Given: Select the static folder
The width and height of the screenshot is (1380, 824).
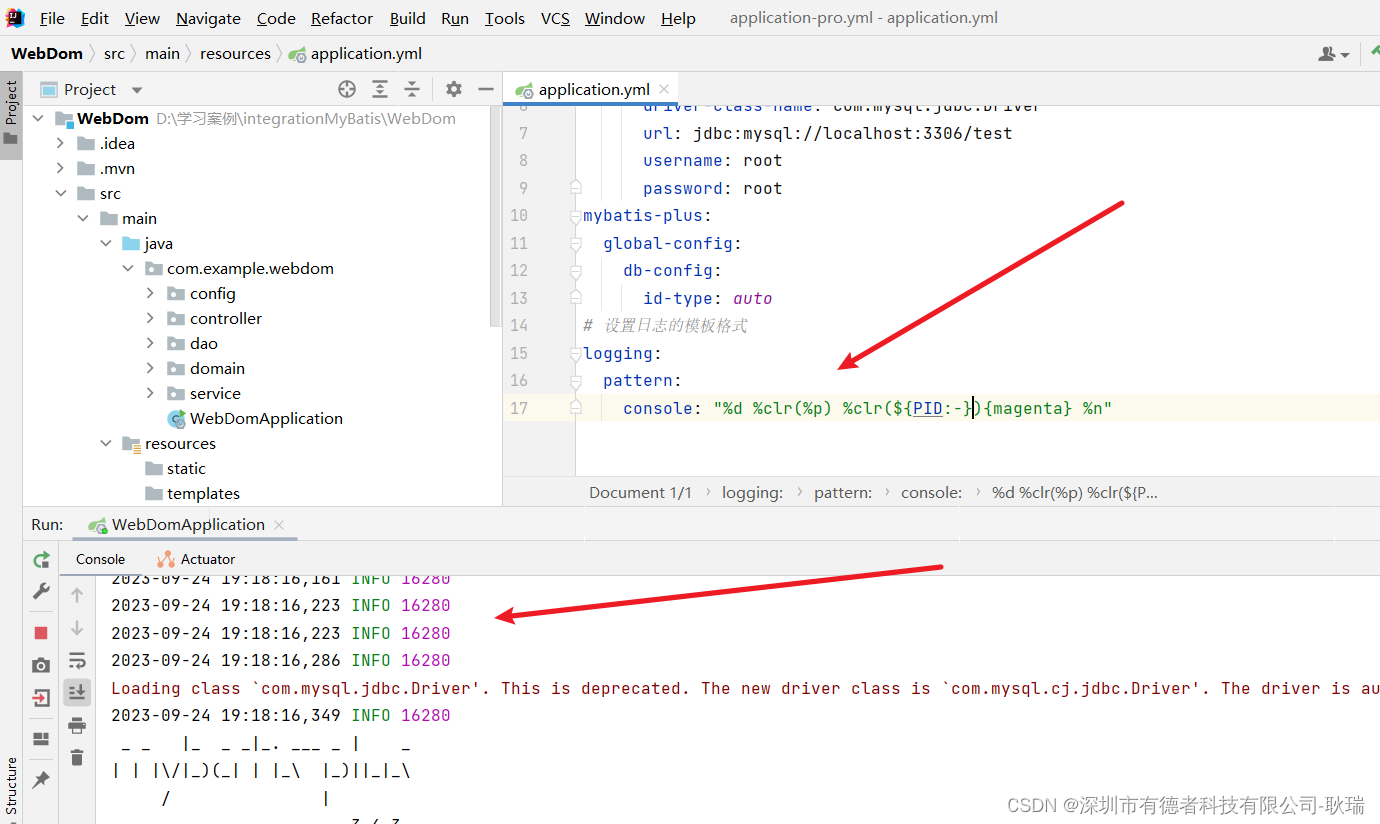Looking at the screenshot, I should [x=186, y=468].
